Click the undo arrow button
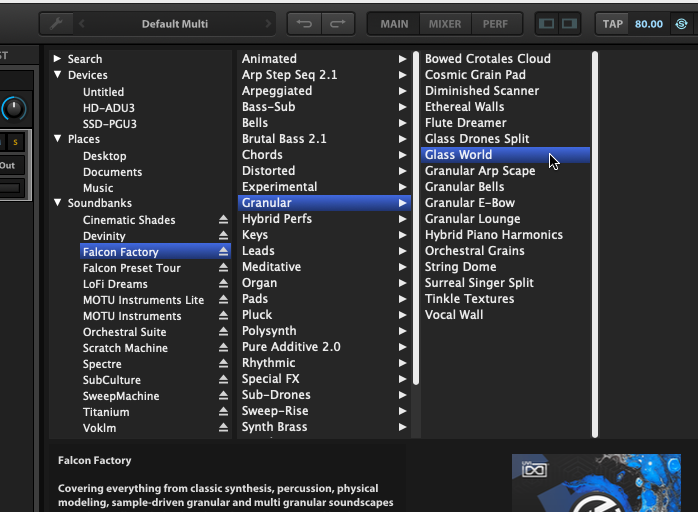 pos(304,24)
